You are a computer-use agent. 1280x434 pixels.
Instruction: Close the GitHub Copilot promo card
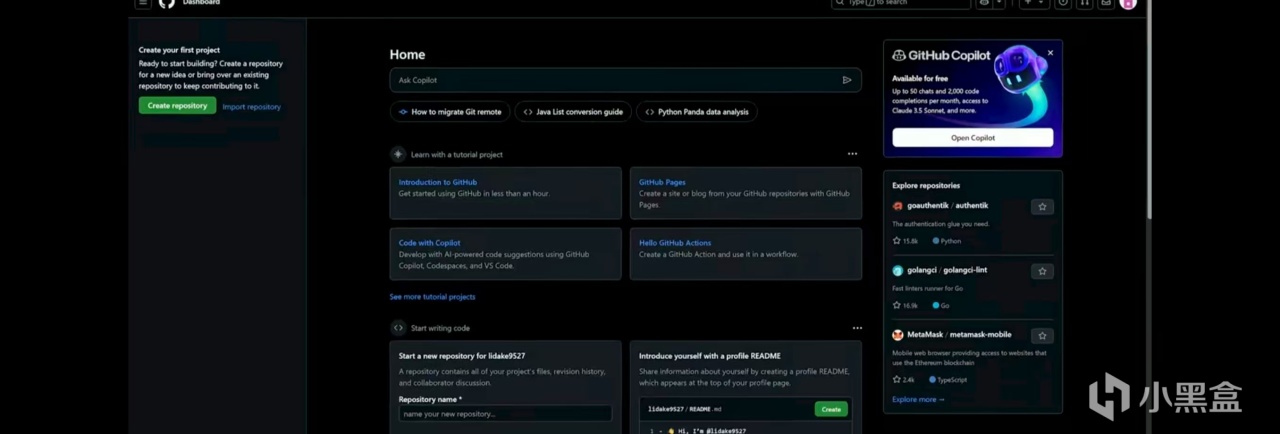tap(1050, 53)
